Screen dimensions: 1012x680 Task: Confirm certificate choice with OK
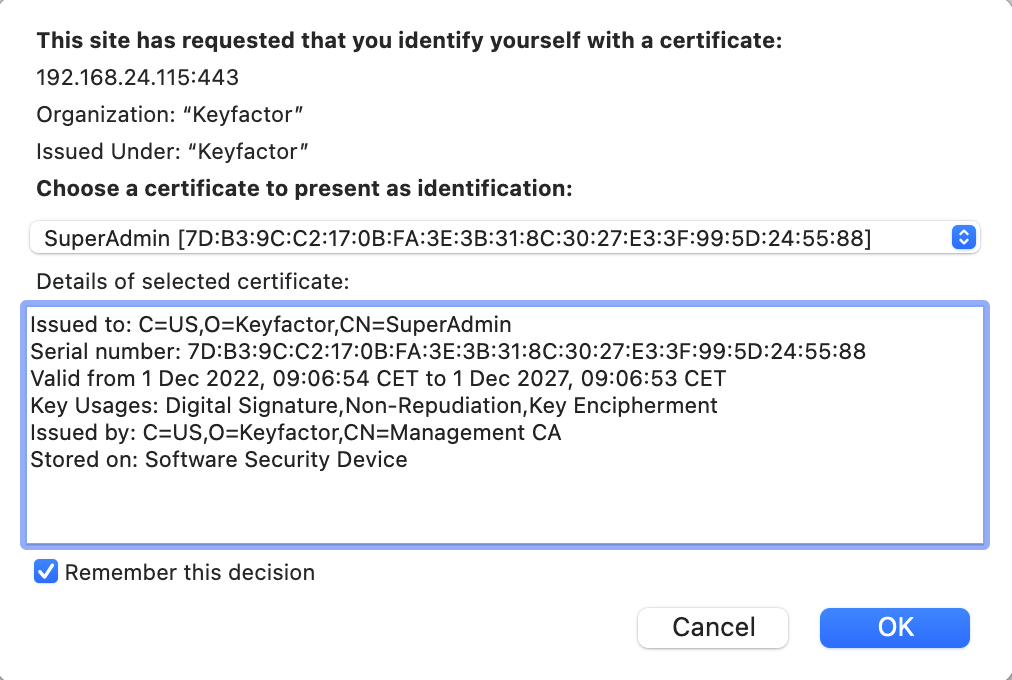pyautogui.click(x=894, y=627)
